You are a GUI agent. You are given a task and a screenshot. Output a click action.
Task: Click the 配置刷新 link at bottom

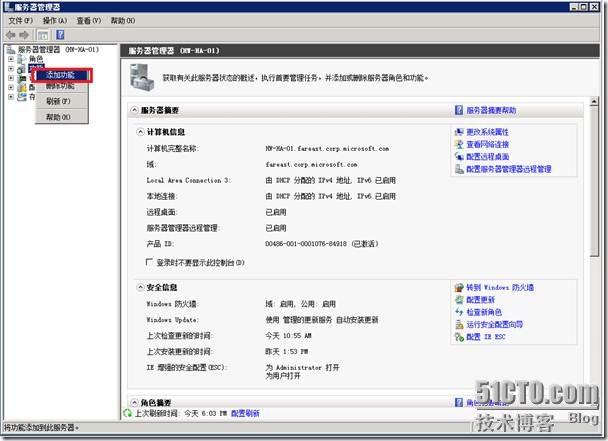pyautogui.click(x=245, y=413)
